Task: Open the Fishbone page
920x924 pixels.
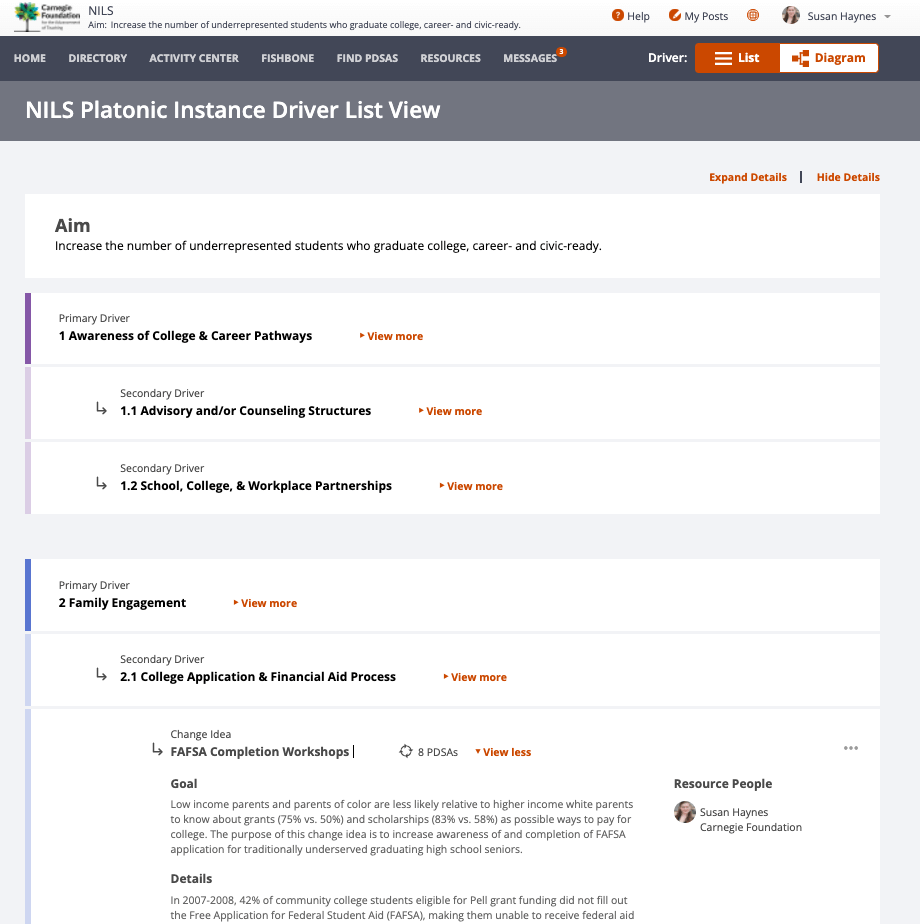Action: tap(288, 58)
